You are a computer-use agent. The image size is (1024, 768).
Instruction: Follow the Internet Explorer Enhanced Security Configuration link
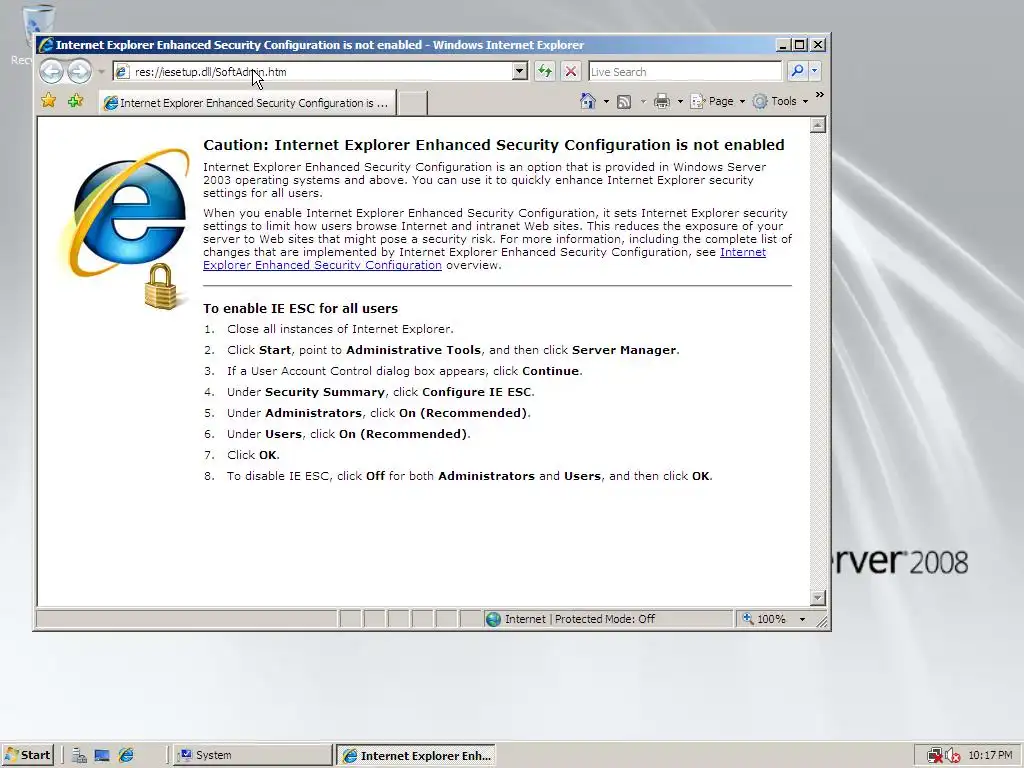pyautogui.click(x=484, y=259)
